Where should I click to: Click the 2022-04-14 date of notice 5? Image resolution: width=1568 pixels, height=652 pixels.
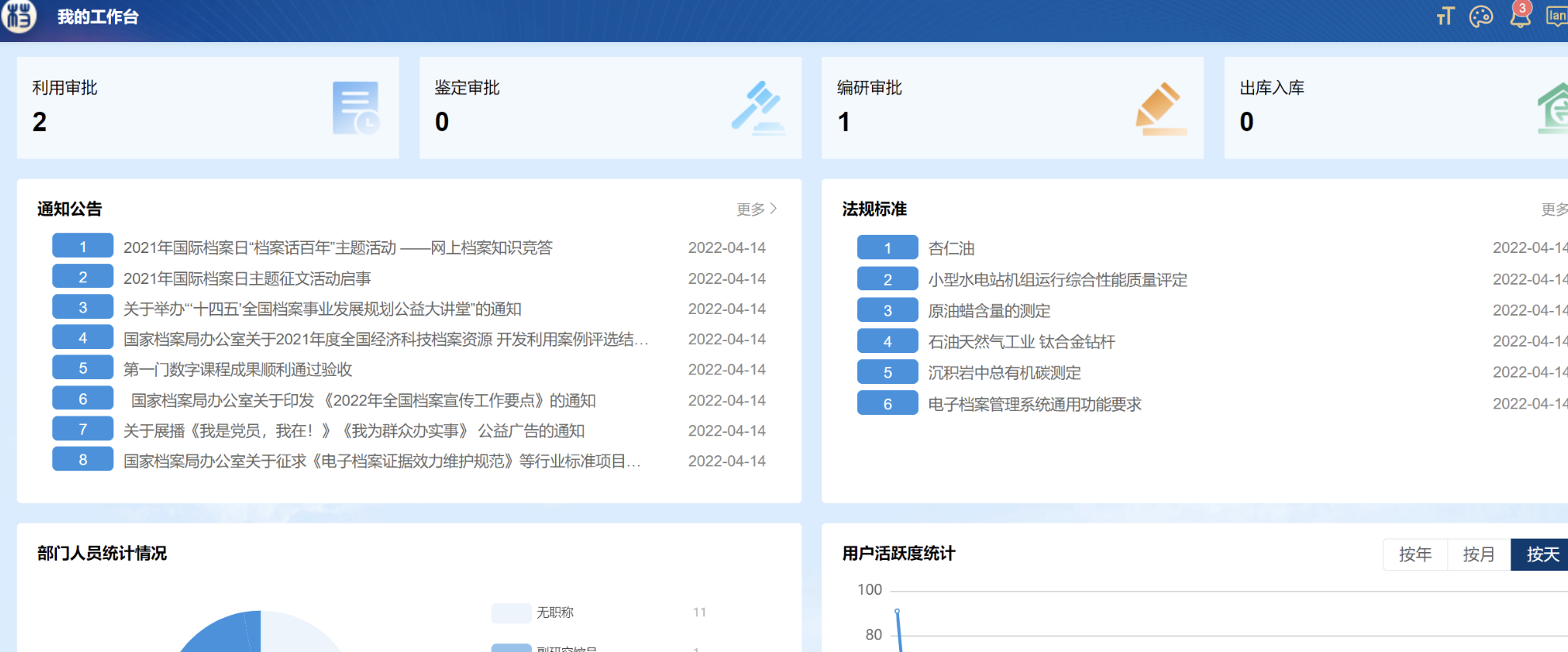727,370
